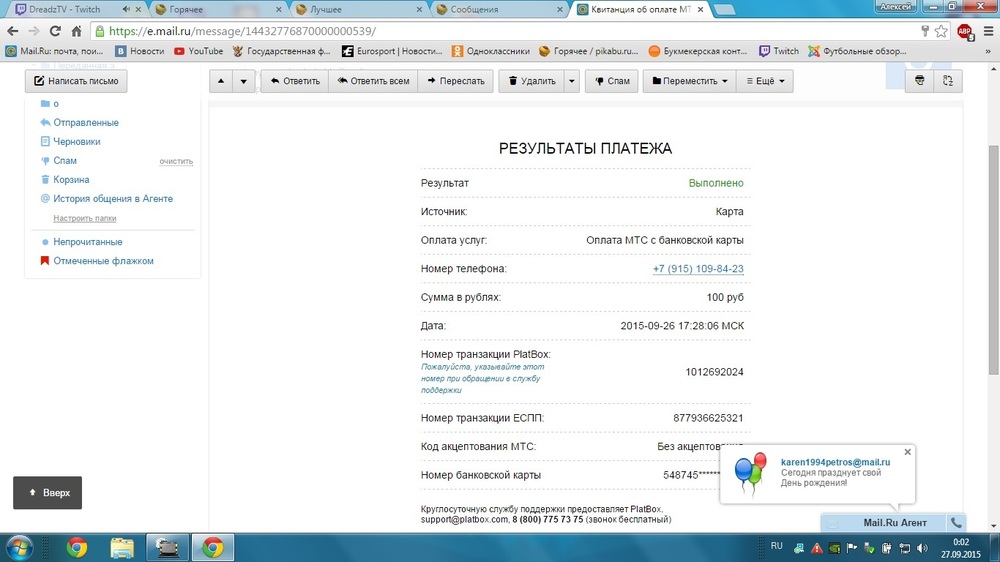The image size is (1000, 562).
Task: Close the birthday notification popup
Action: pos(908,452)
